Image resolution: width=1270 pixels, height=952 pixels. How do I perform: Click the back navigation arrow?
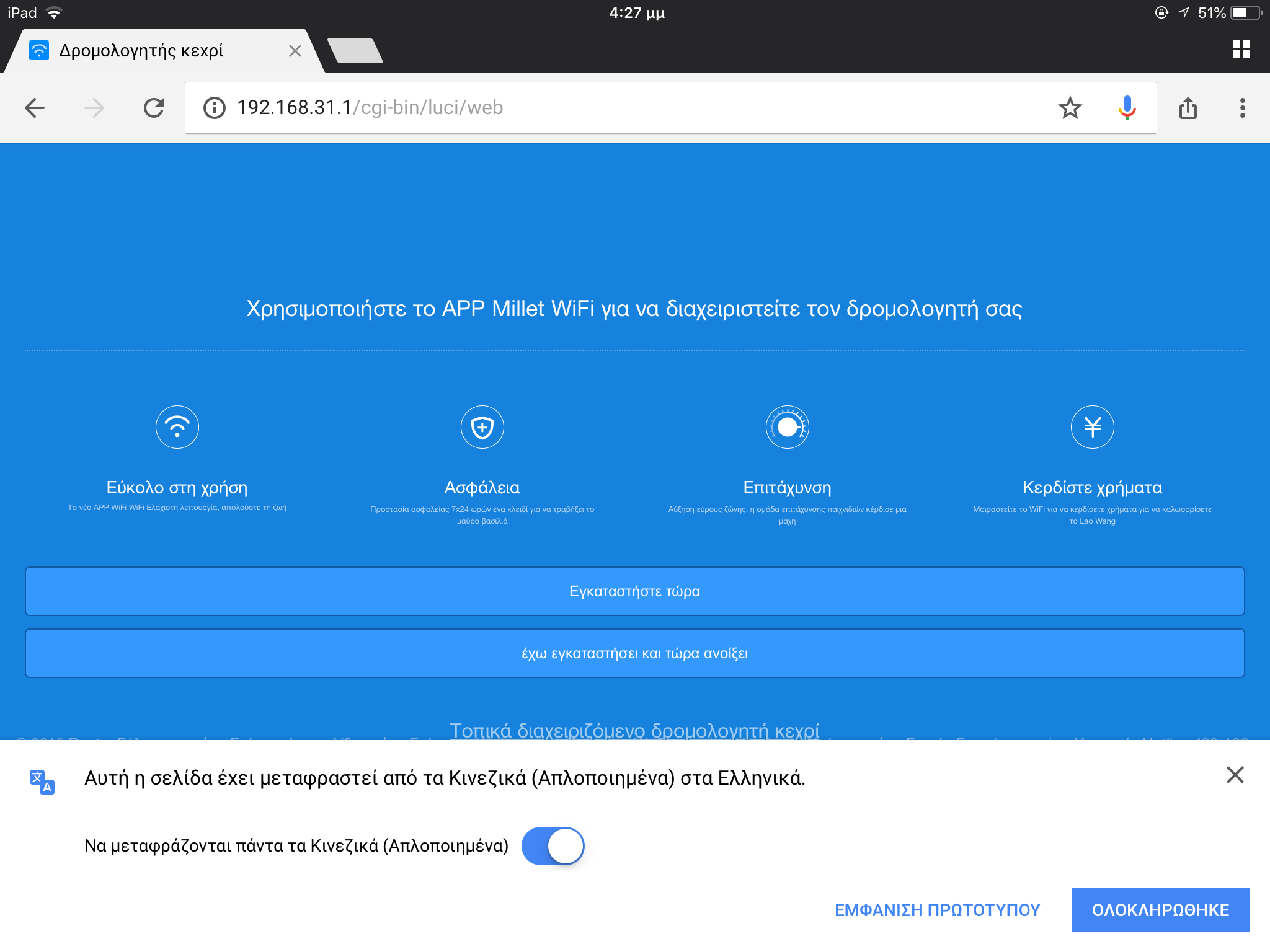[x=35, y=108]
